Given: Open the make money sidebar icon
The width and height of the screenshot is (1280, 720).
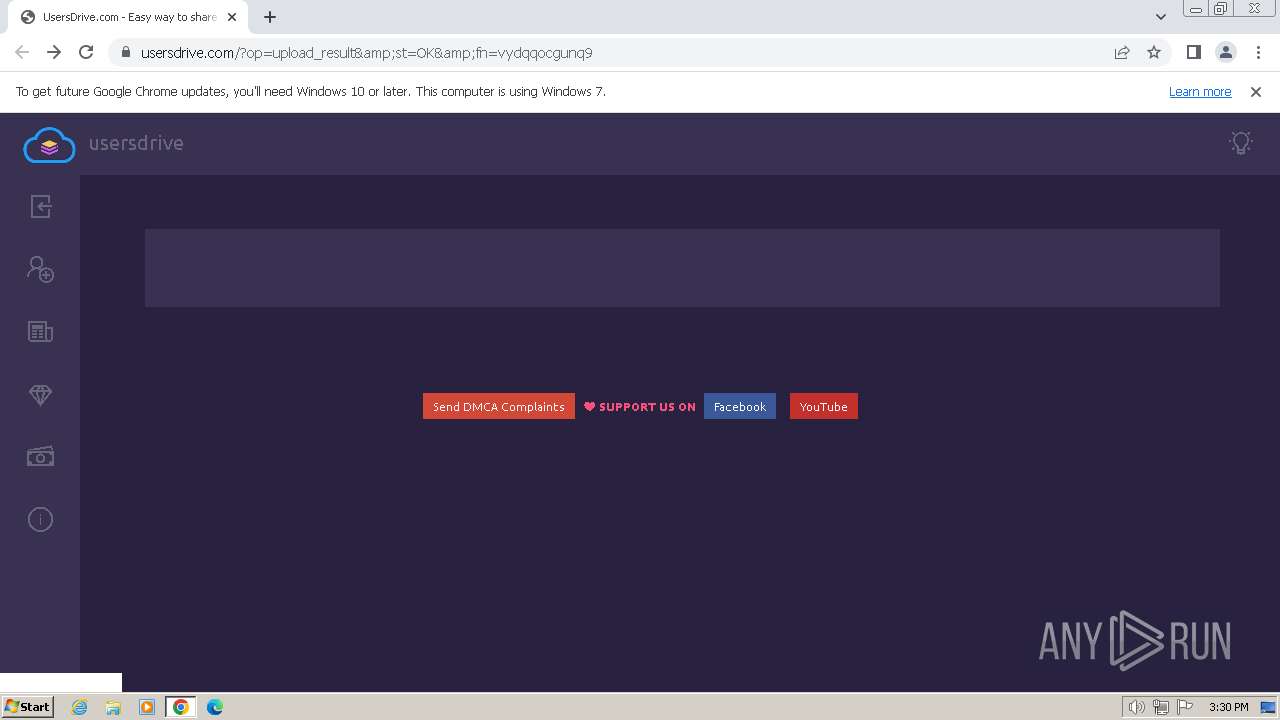Looking at the screenshot, I should point(40,457).
